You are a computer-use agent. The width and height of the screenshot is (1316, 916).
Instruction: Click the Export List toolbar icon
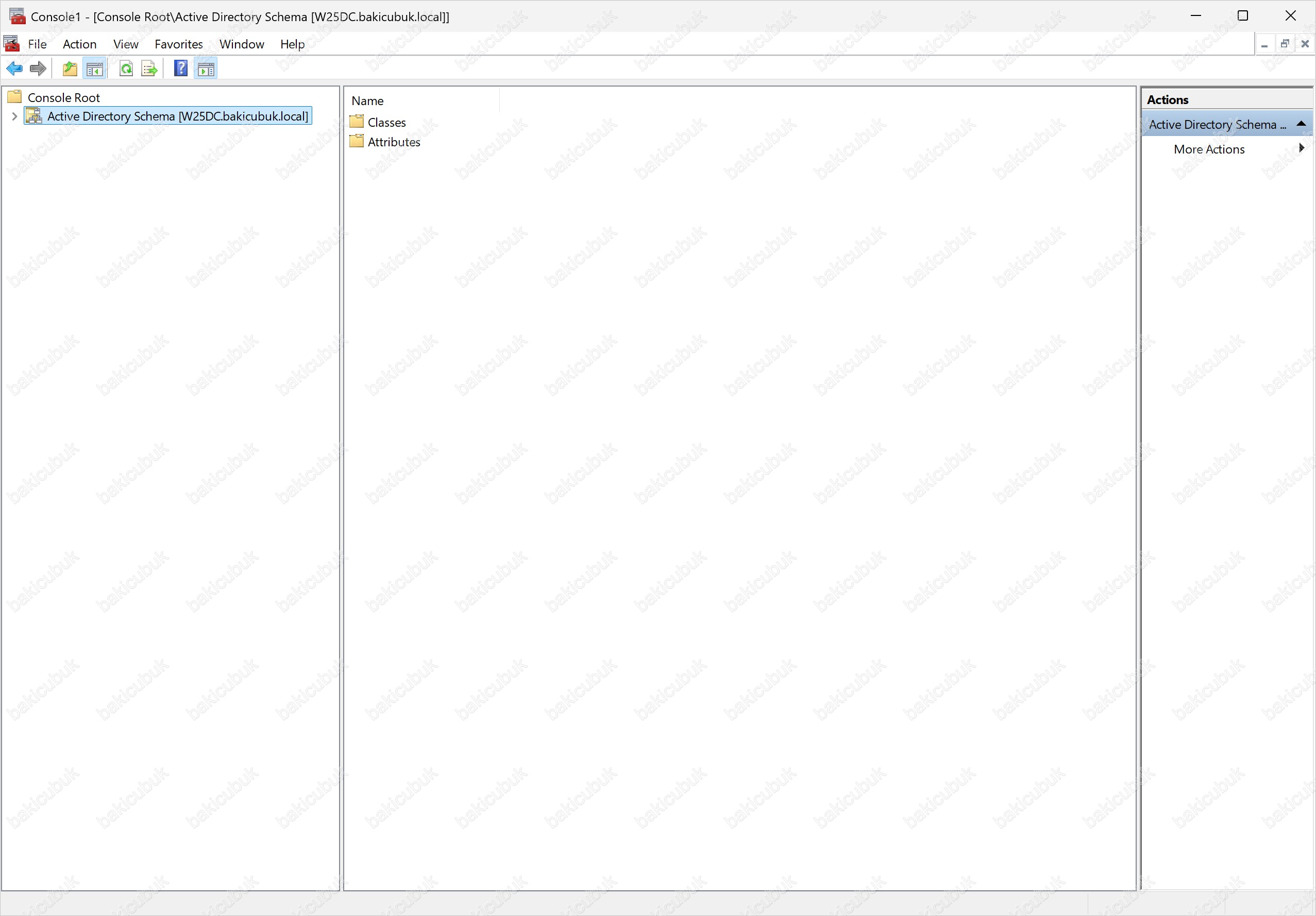click(149, 69)
